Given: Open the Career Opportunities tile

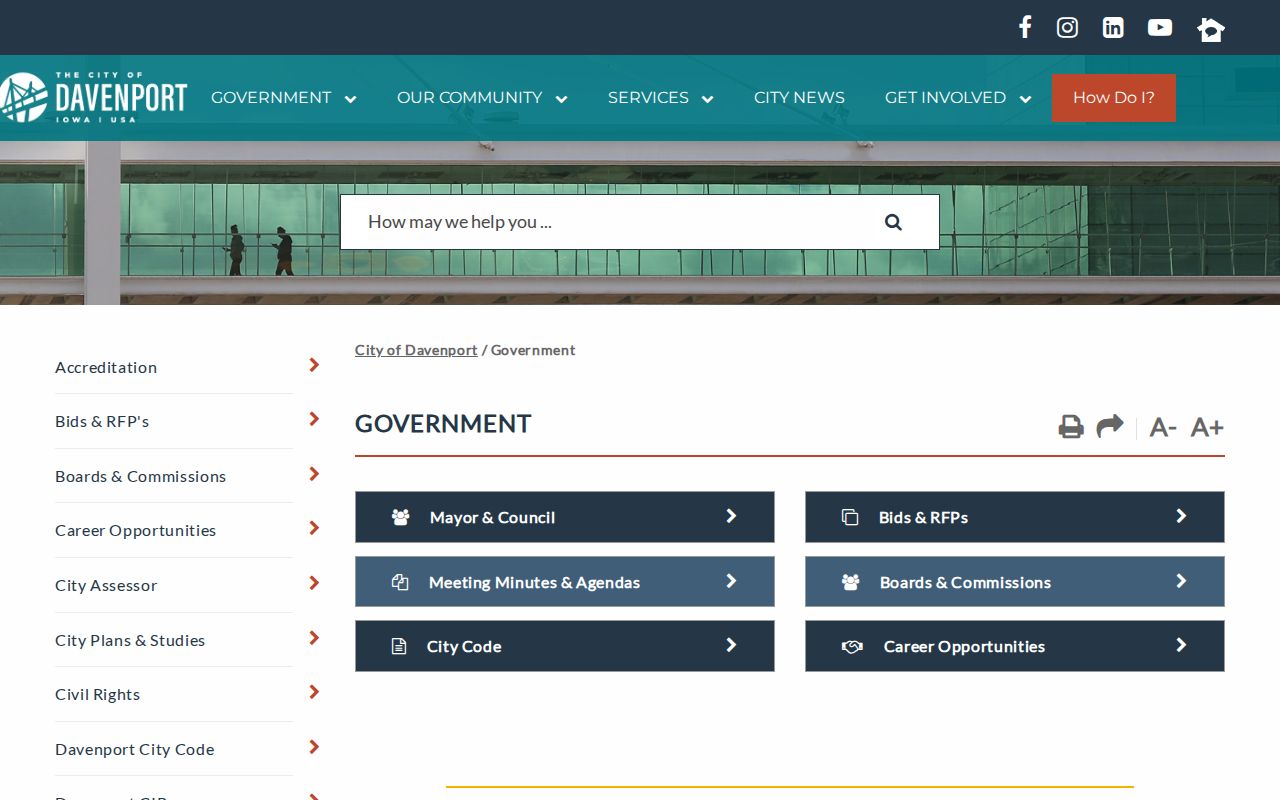Looking at the screenshot, I should point(1015,646).
